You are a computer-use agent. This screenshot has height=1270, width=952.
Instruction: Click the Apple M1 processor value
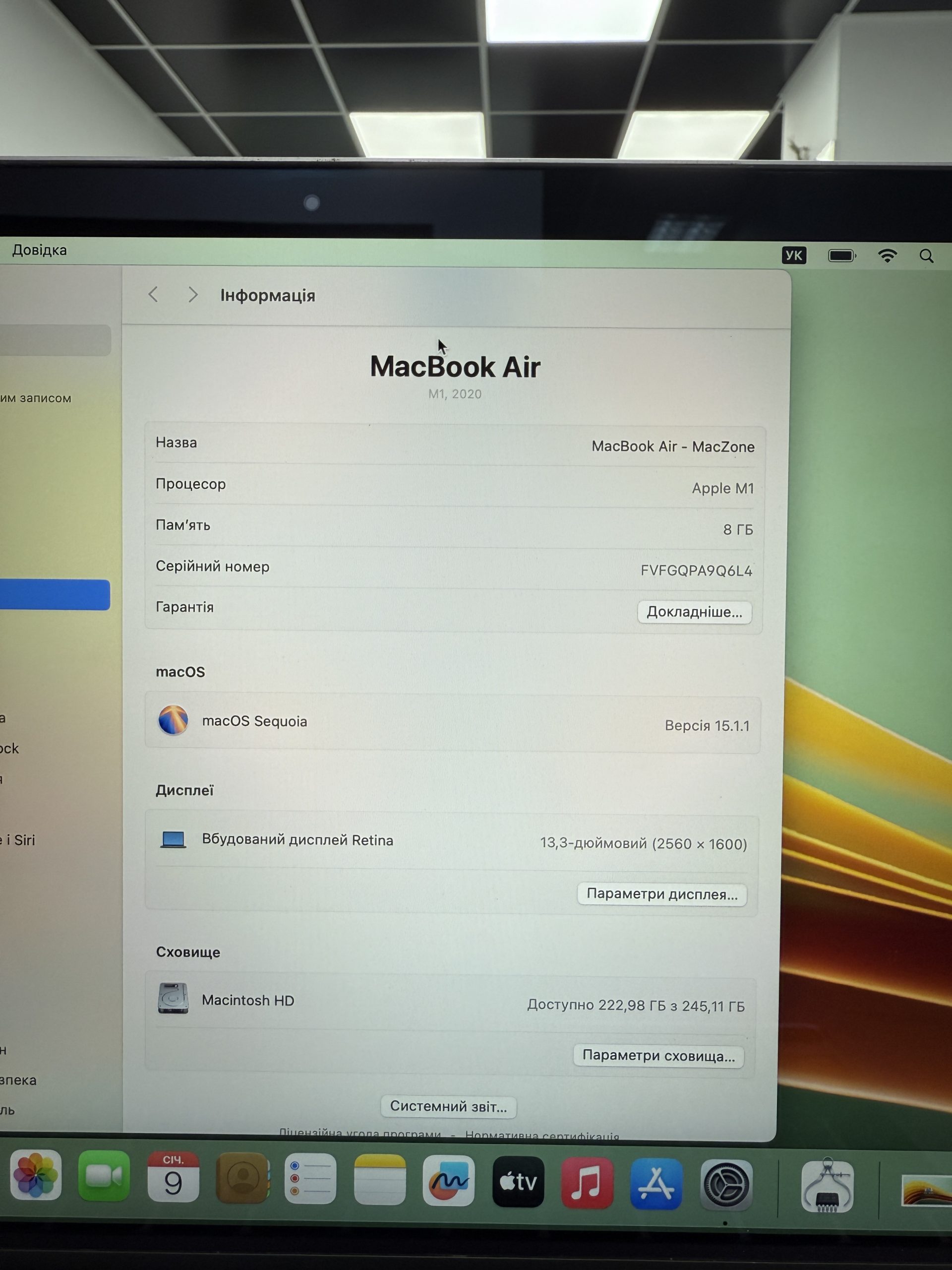(722, 489)
